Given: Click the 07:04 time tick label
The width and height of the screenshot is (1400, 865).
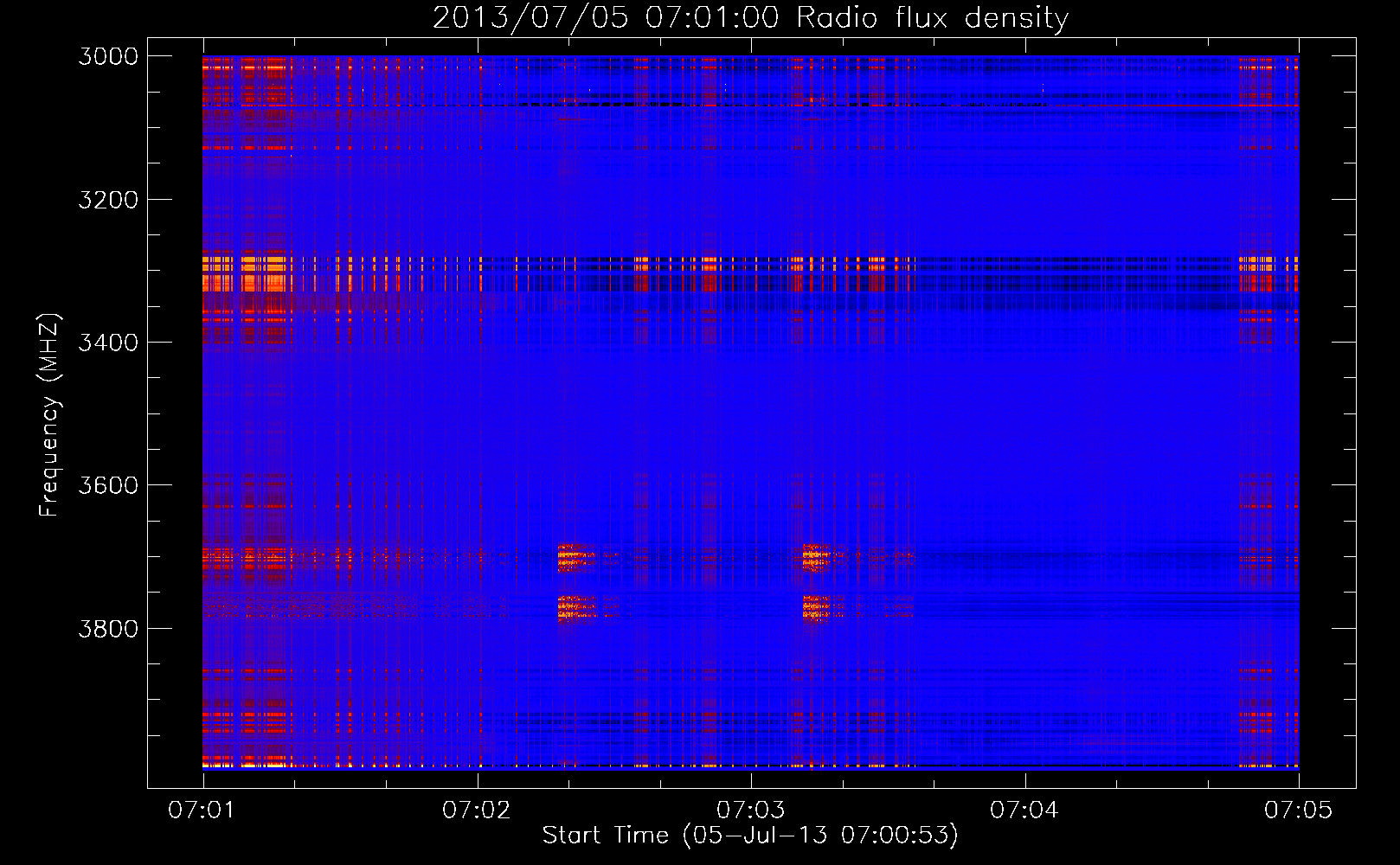Looking at the screenshot, I should 1024,810.
